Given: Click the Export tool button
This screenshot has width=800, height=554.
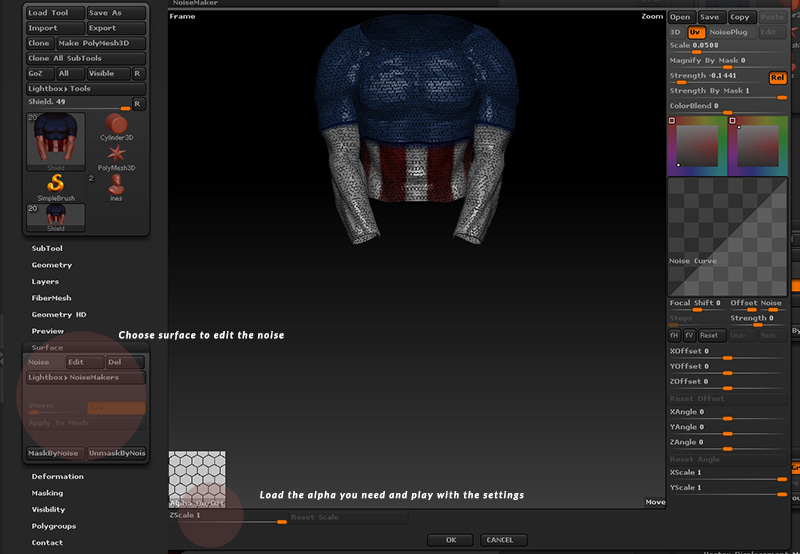Looking at the screenshot, I should (116, 28).
